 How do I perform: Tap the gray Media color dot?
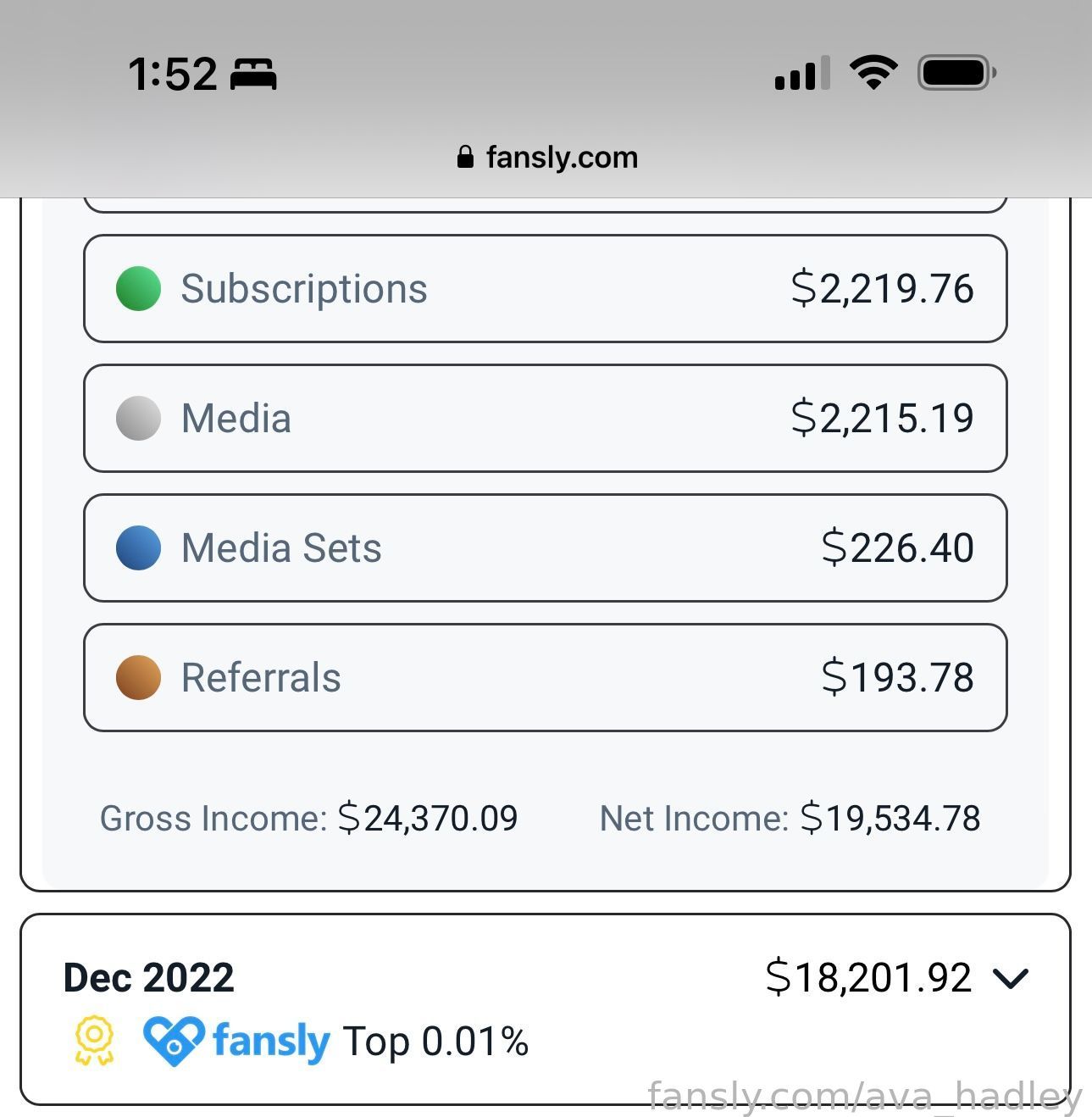click(138, 418)
